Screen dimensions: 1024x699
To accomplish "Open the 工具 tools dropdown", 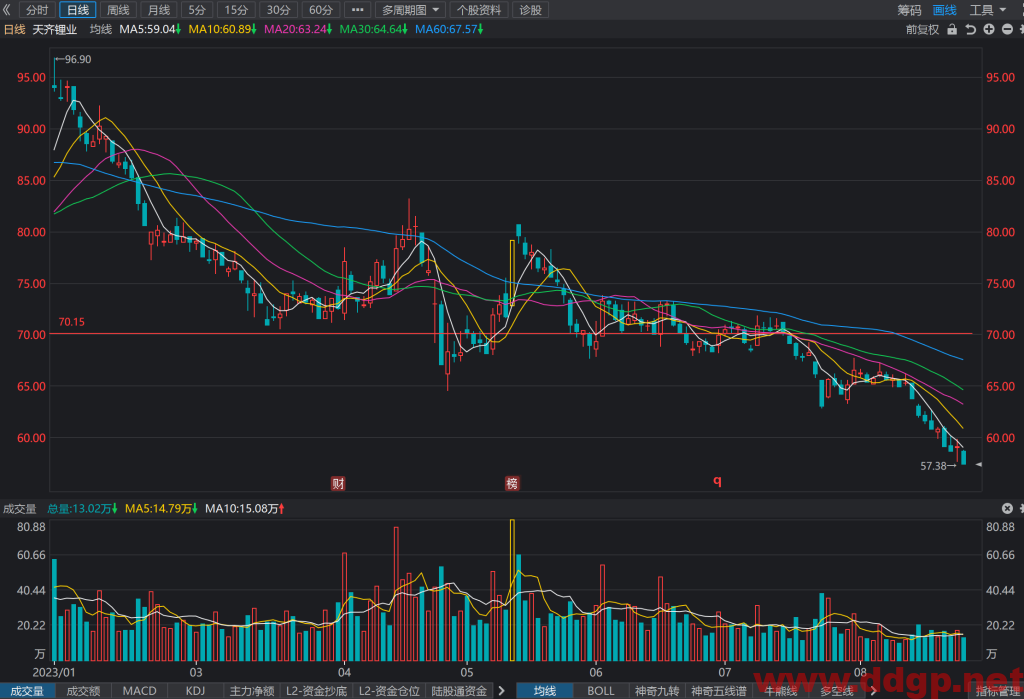I will [x=987, y=10].
